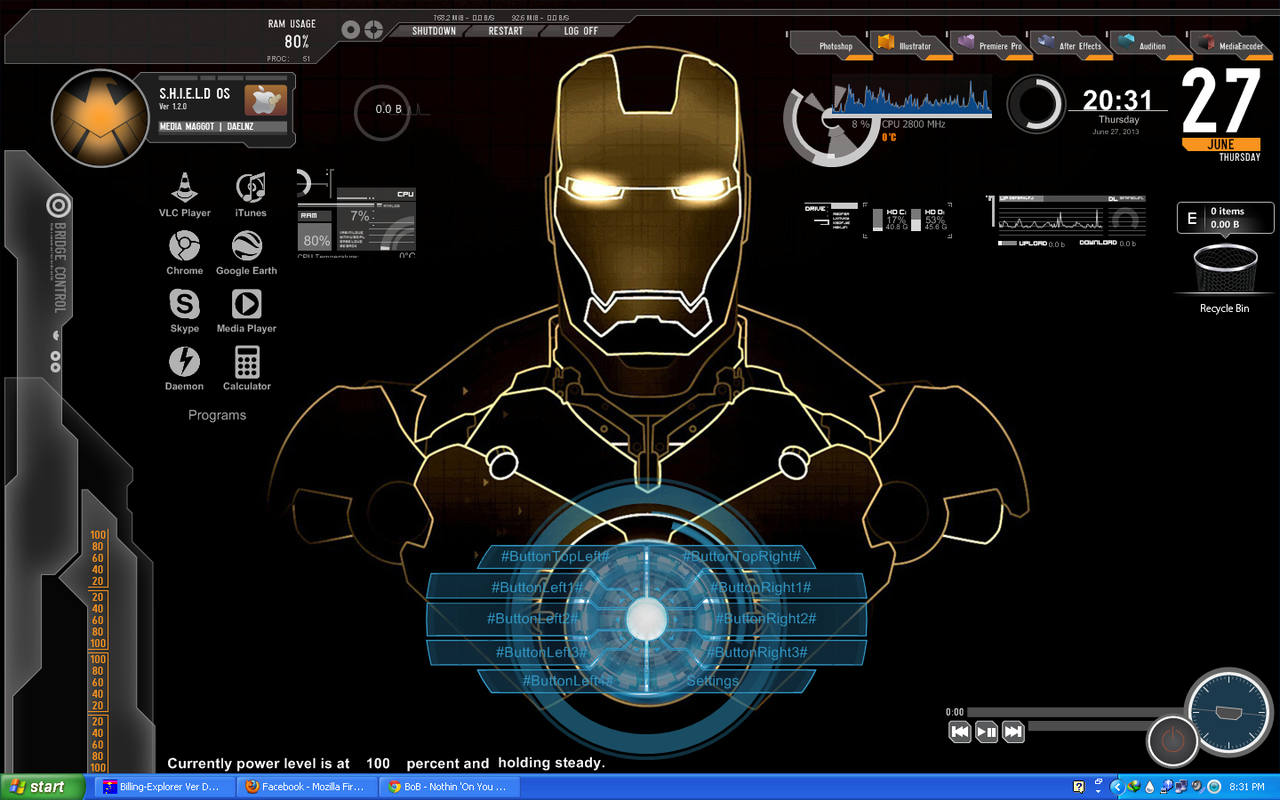Skip to previous track in player
Image resolution: width=1280 pixels, height=800 pixels.
(x=960, y=732)
